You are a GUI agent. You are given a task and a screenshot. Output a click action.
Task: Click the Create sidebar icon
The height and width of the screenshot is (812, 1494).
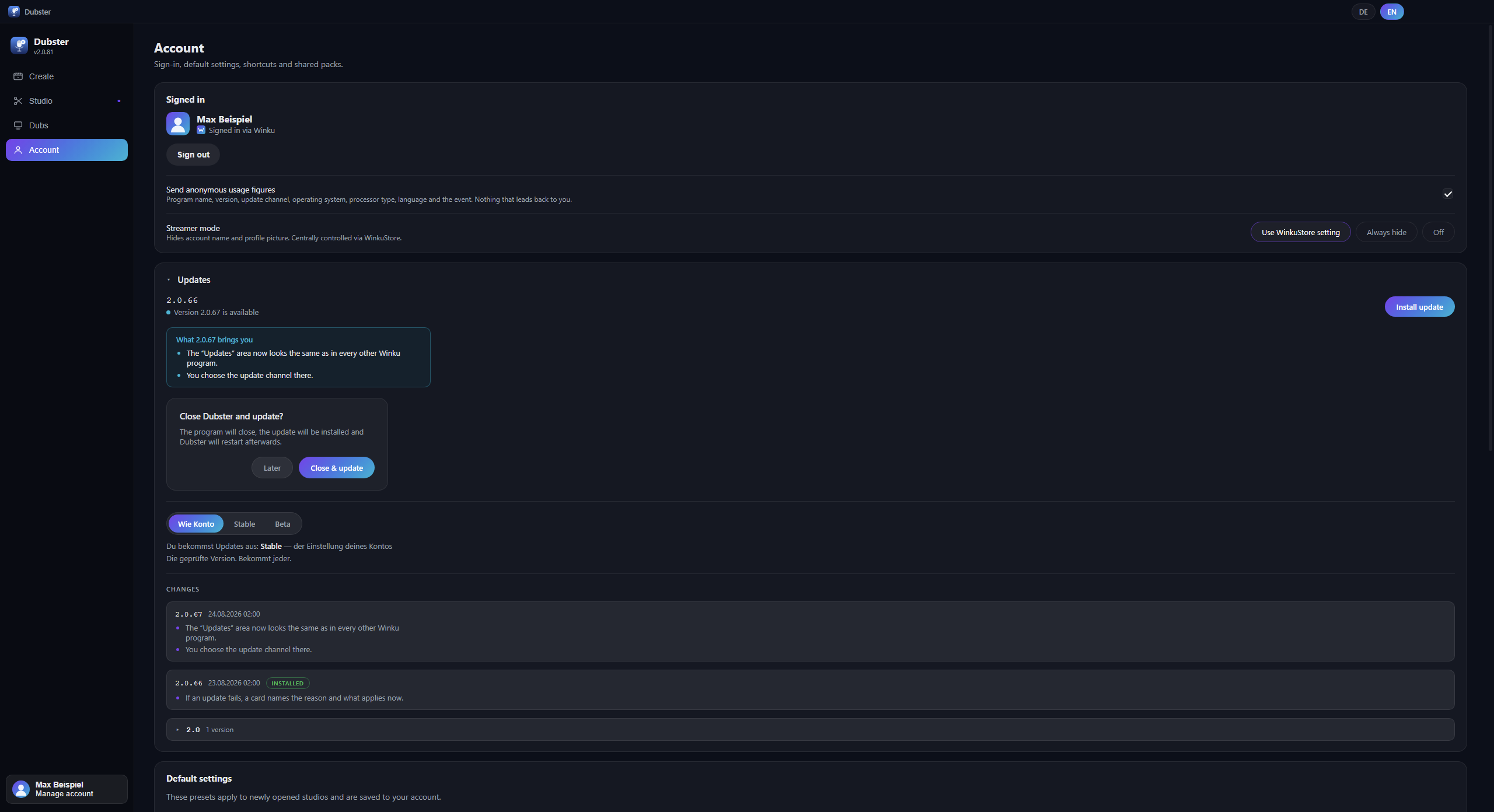[18, 76]
